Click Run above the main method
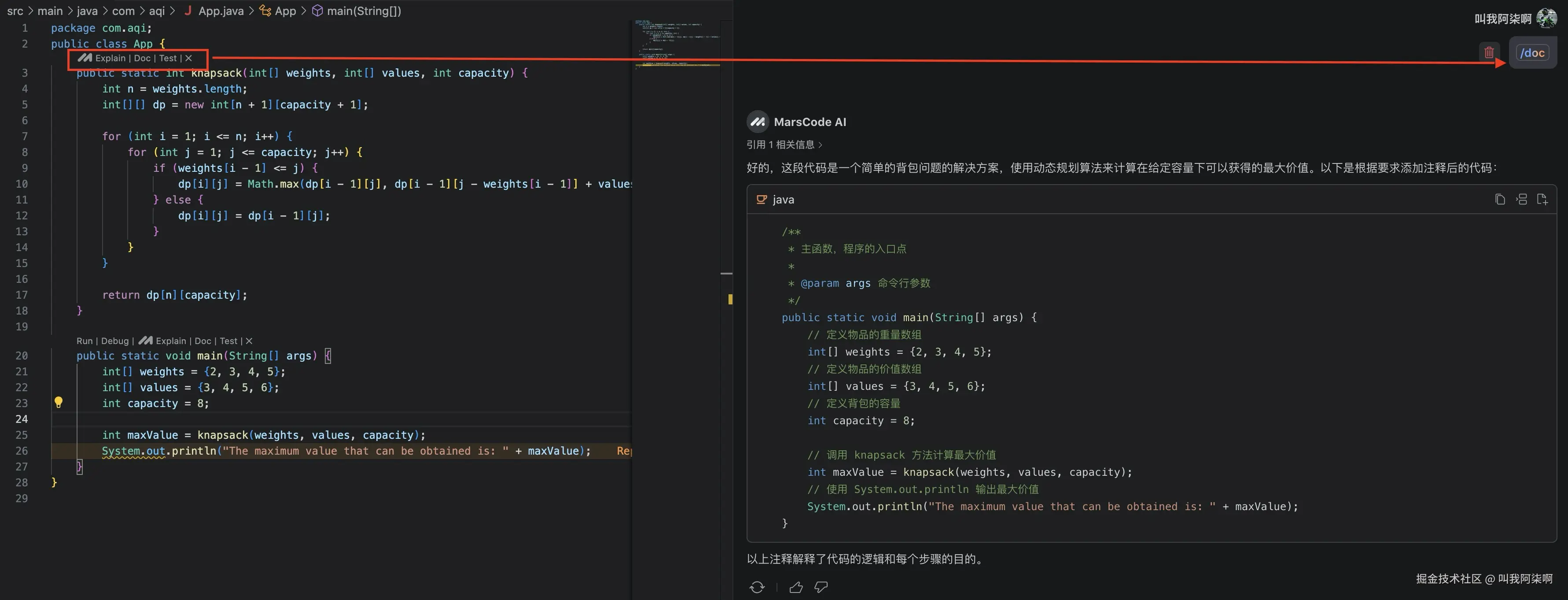Image resolution: width=1568 pixels, height=600 pixels. (x=85, y=341)
